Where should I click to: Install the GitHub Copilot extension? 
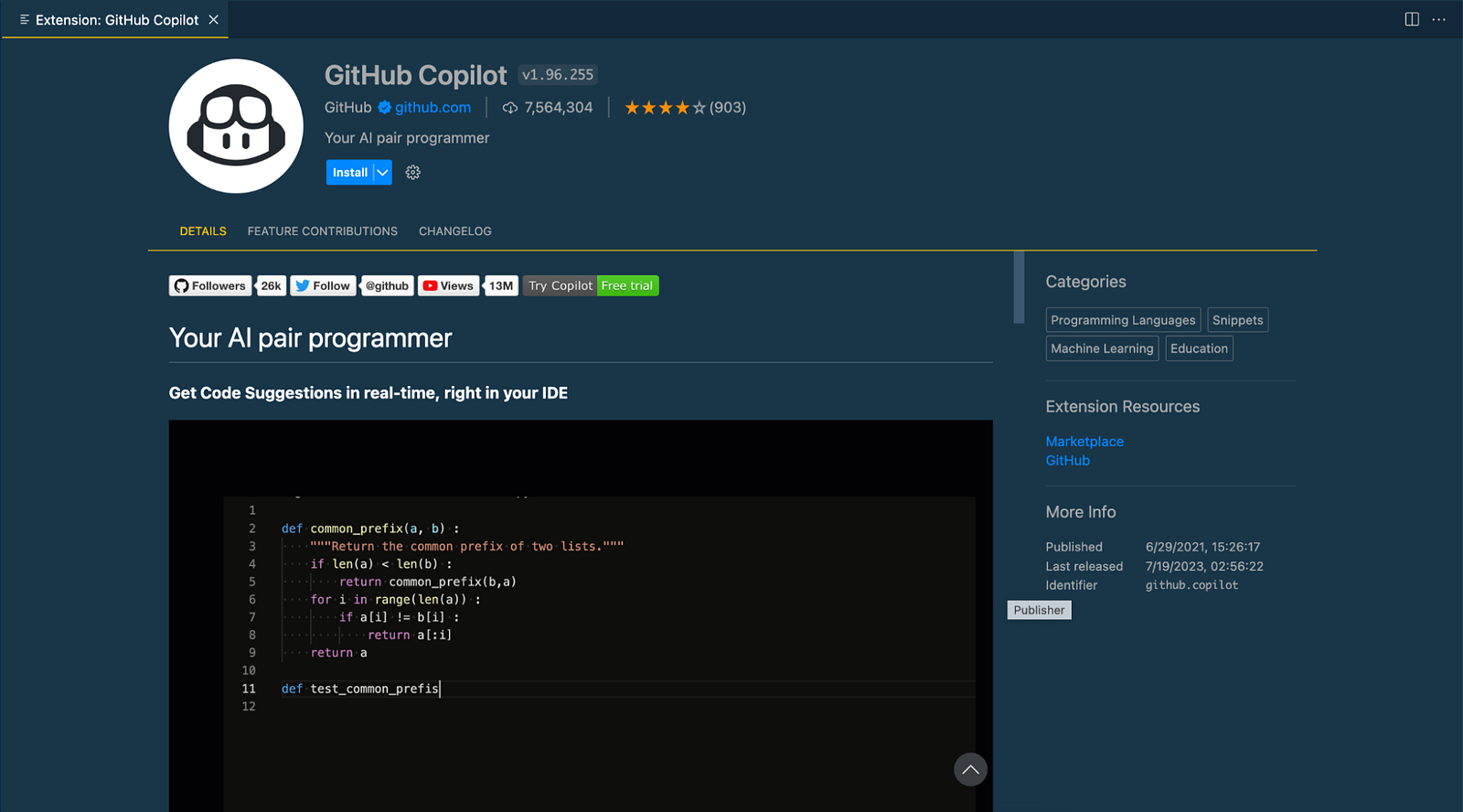click(349, 173)
